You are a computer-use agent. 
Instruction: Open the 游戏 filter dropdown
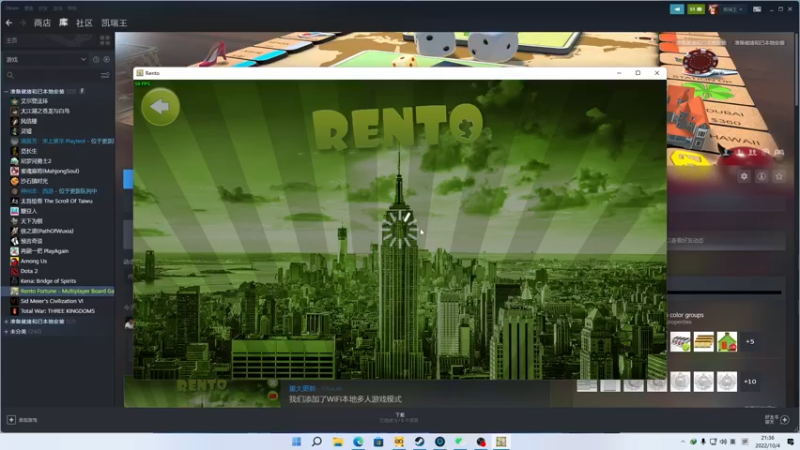46,60
